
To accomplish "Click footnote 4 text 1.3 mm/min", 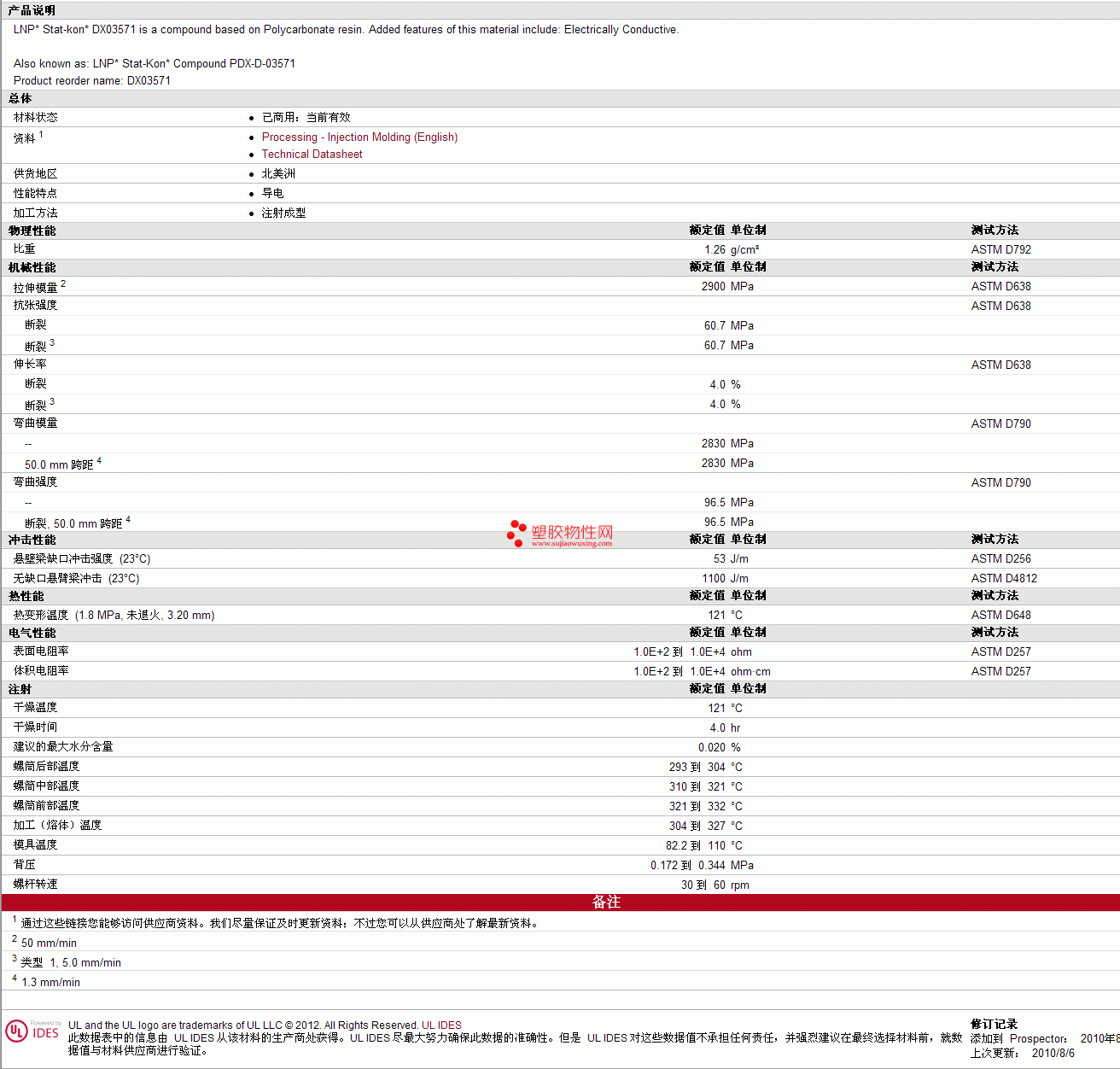I will (50, 983).
